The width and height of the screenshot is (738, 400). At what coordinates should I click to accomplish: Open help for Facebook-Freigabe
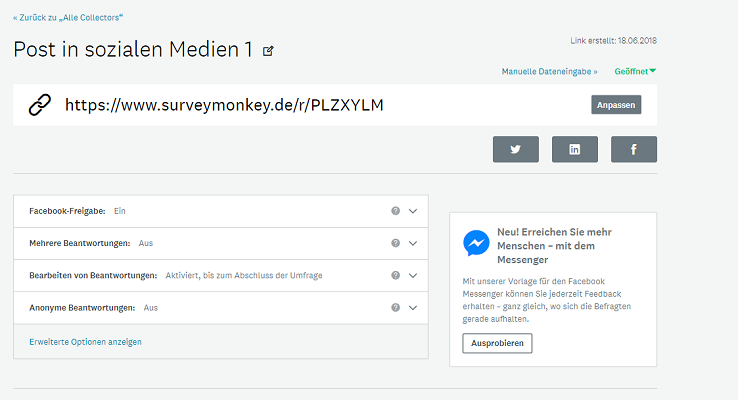pyautogui.click(x=395, y=211)
